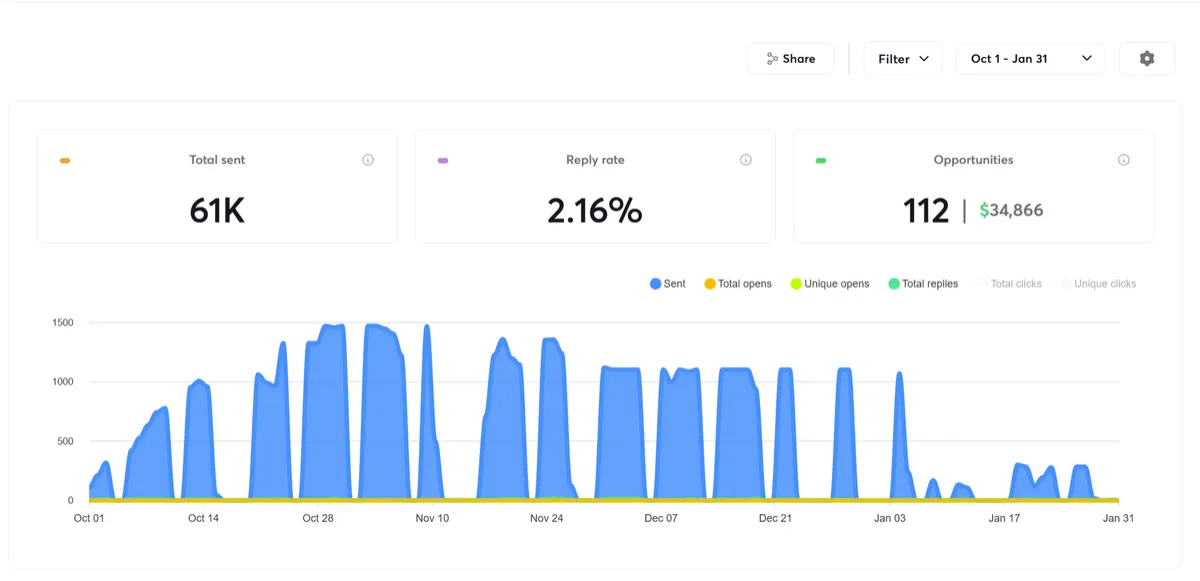
Task: Toggle the Total opens legend series
Action: 738,284
